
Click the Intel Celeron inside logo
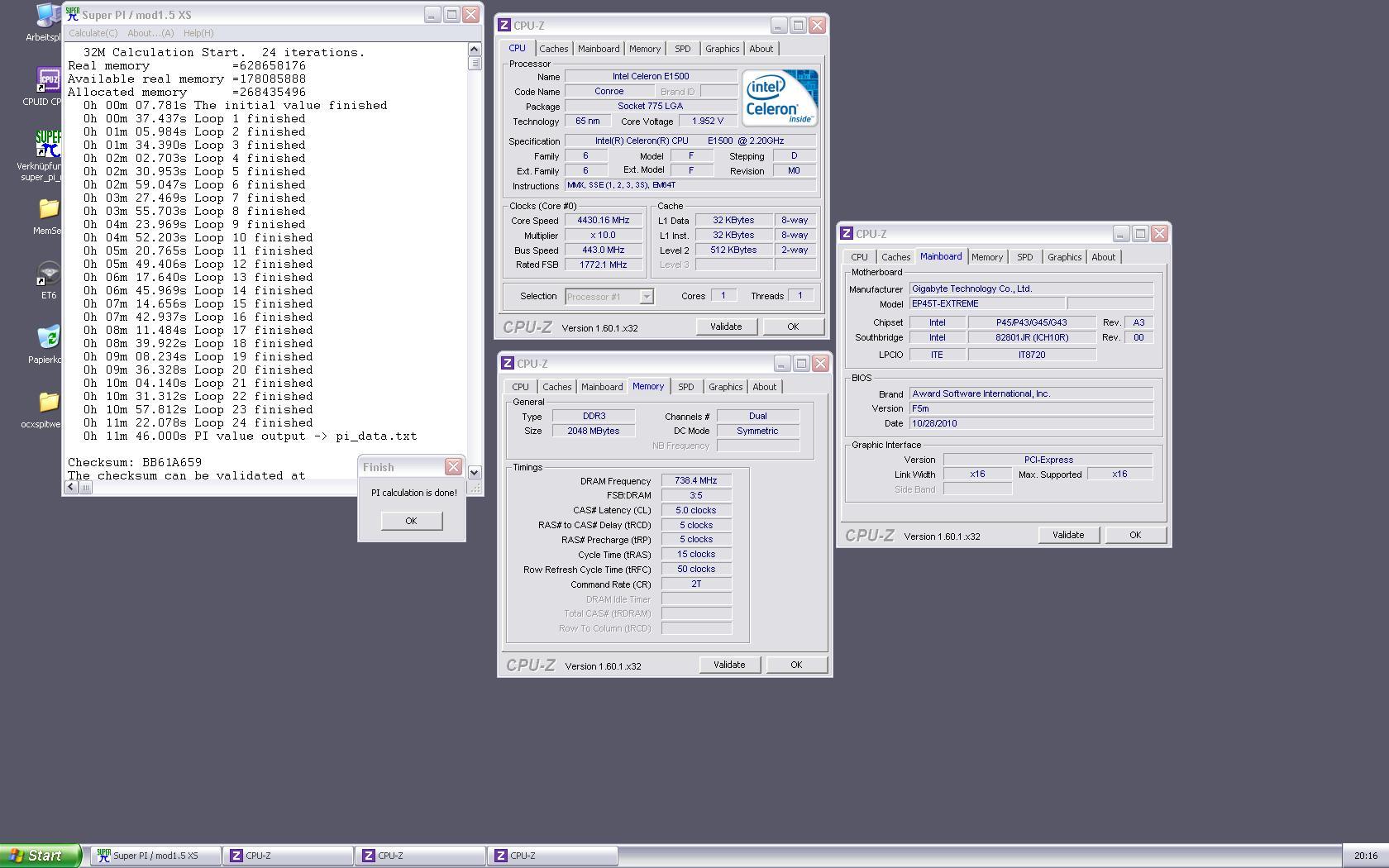click(780, 98)
